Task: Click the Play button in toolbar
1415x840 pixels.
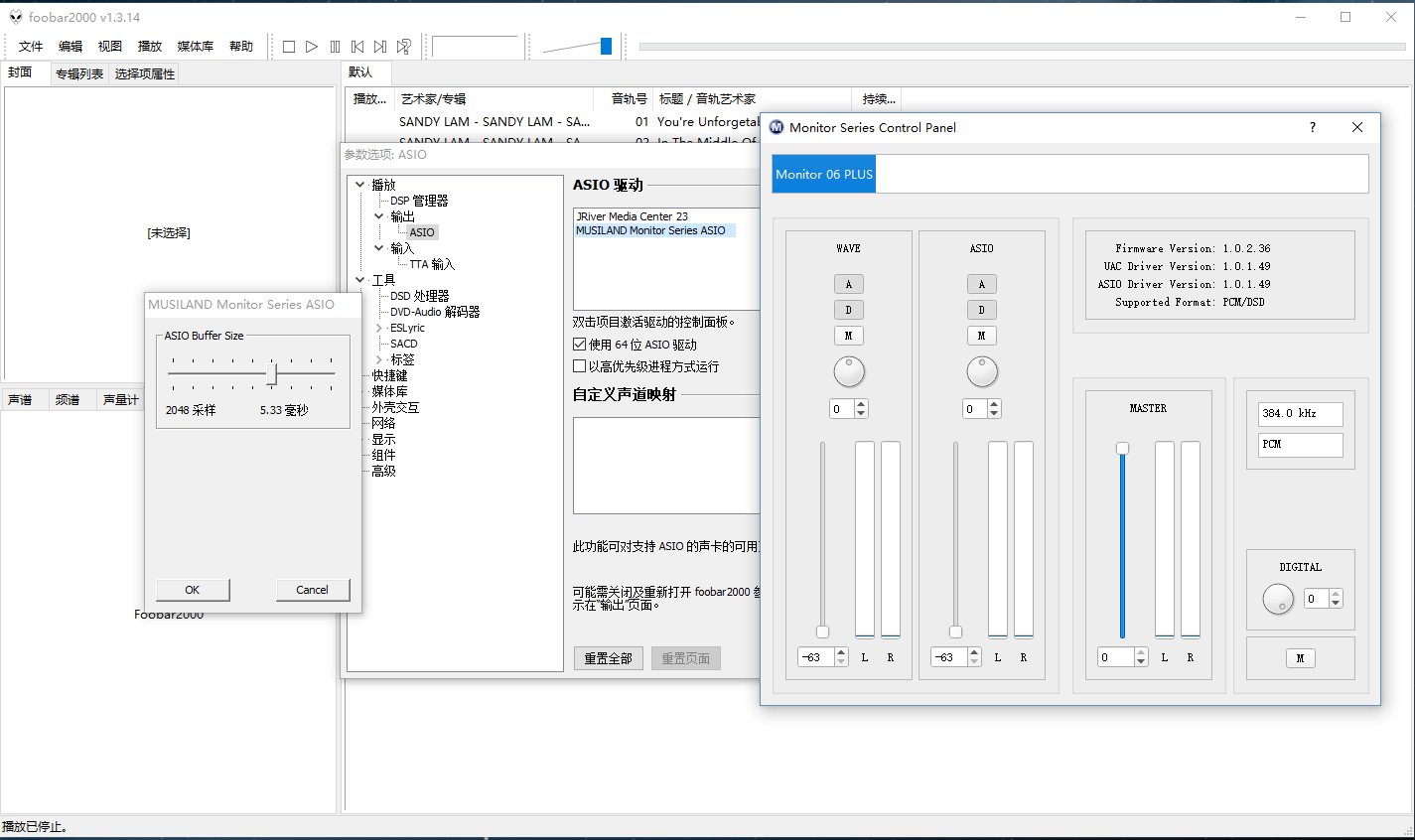Action: coord(312,47)
